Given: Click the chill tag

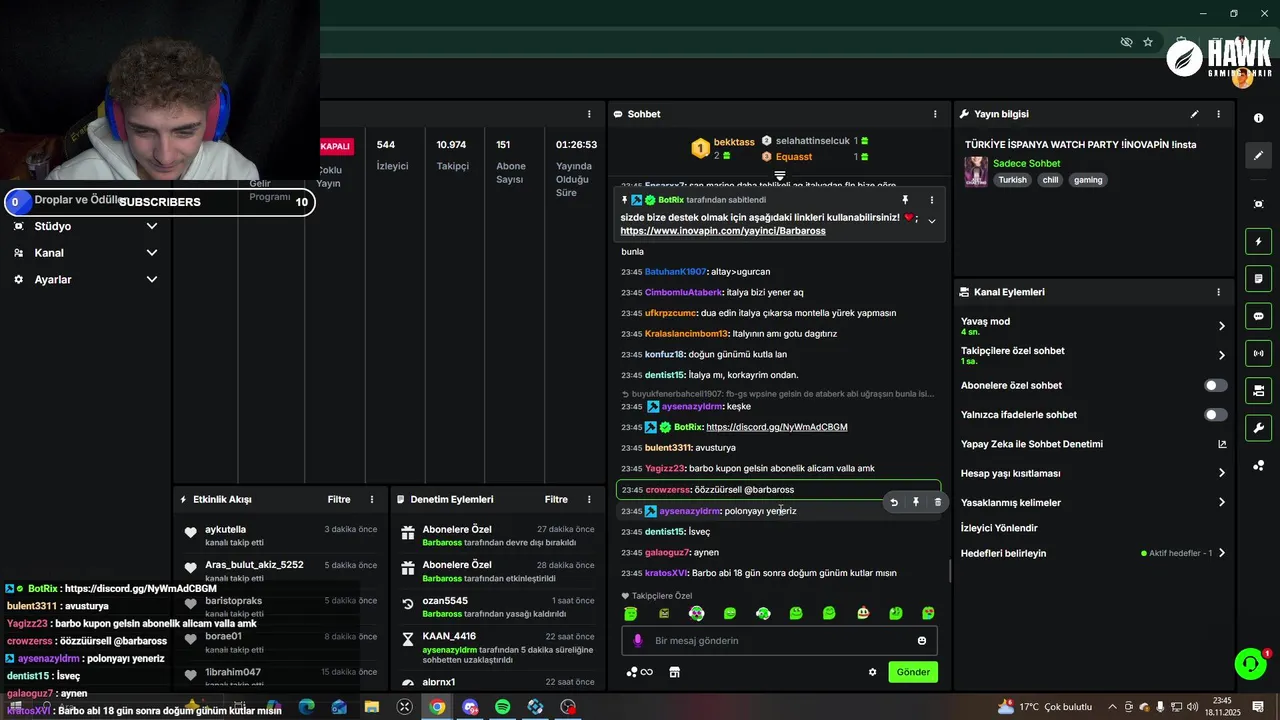Looking at the screenshot, I should tap(1050, 180).
